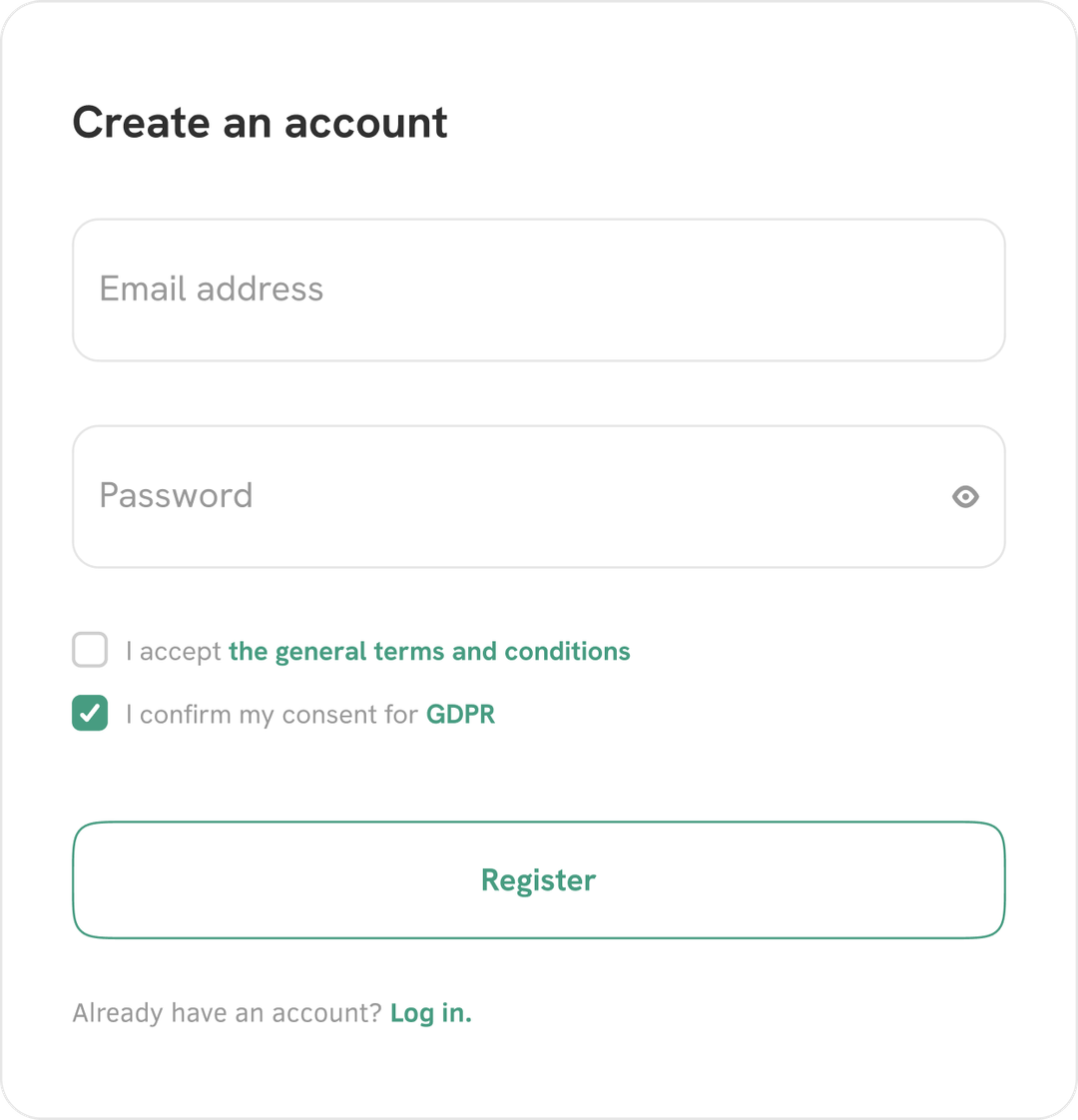Viewport: 1078px width, 1120px height.
Task: Show password with the eye icon
Action: pyautogui.click(x=965, y=496)
